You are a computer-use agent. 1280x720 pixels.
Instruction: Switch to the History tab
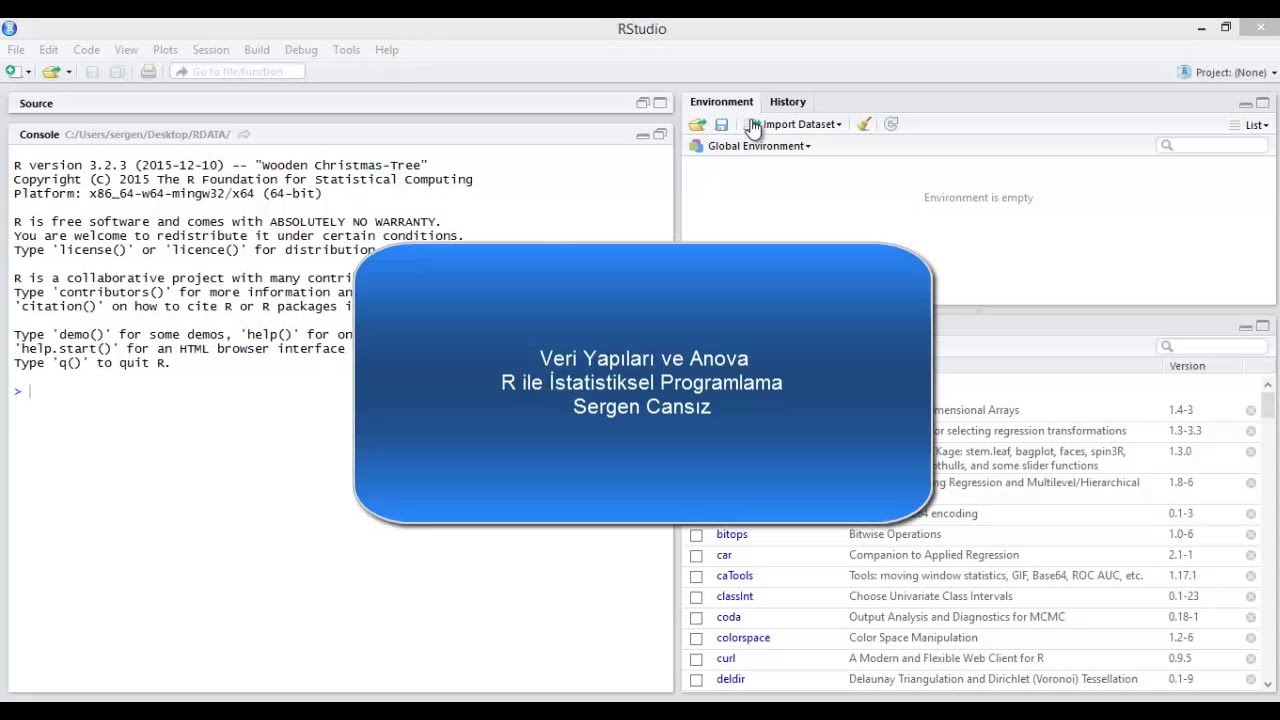pyautogui.click(x=788, y=102)
